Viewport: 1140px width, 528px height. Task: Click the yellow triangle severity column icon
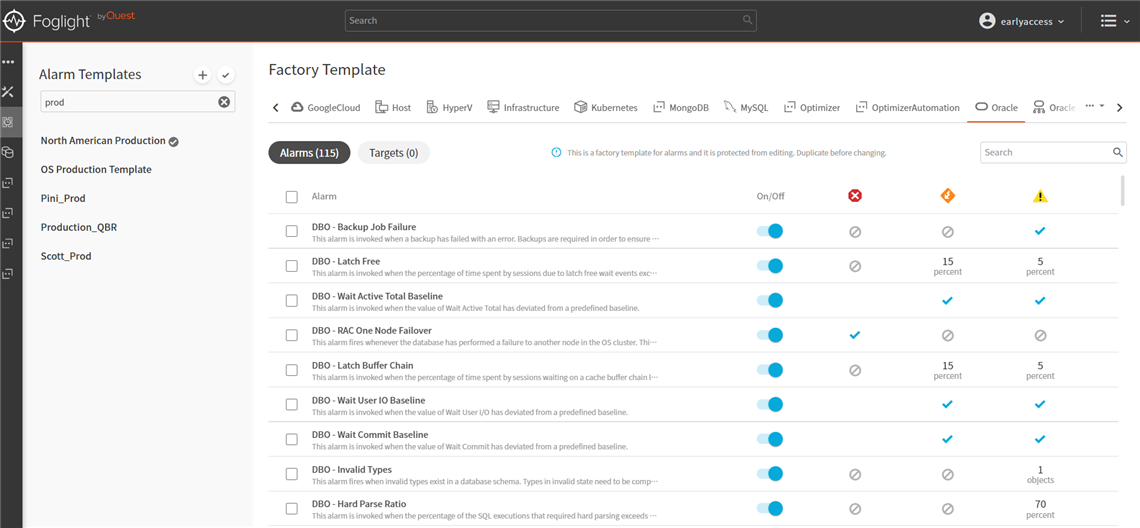click(x=1040, y=196)
